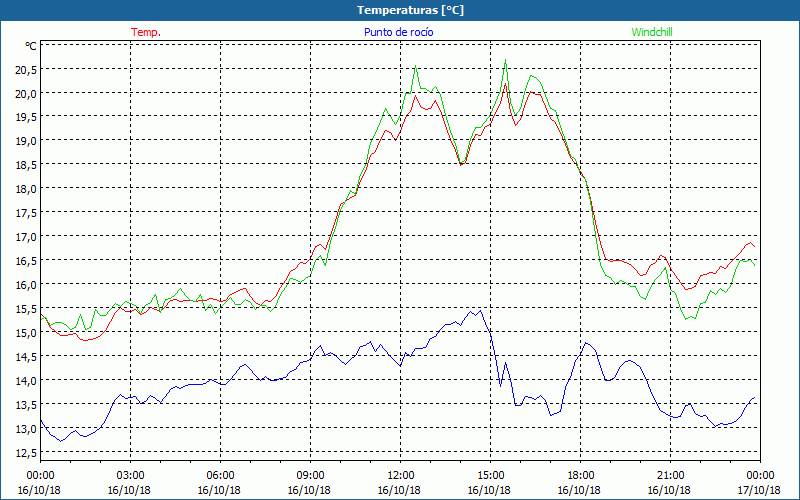Click the 12:00 time axis label
800x500 pixels.
401,476
